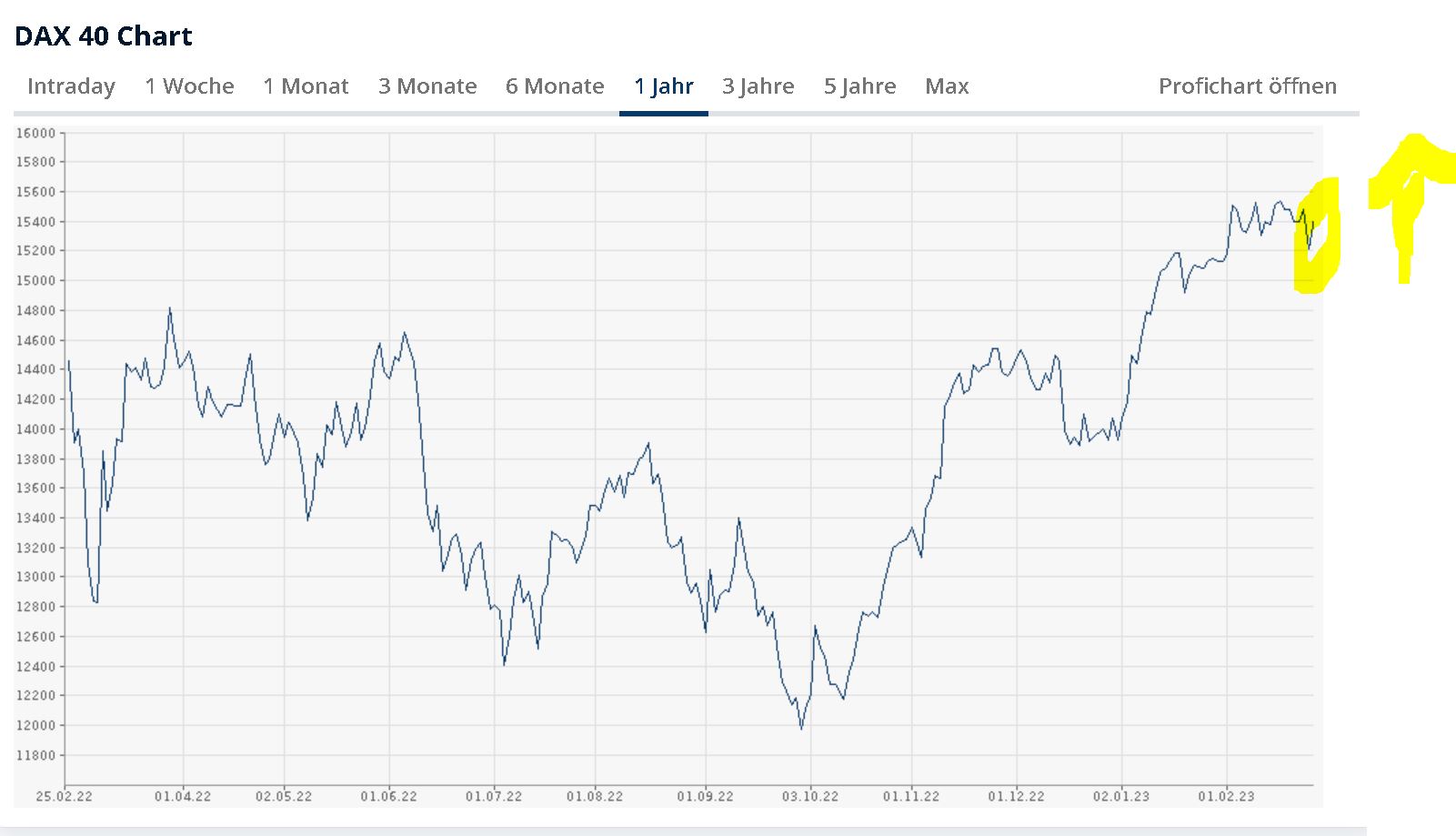
Task: Click the 01.09.22 x-axis date
Action: (706, 796)
